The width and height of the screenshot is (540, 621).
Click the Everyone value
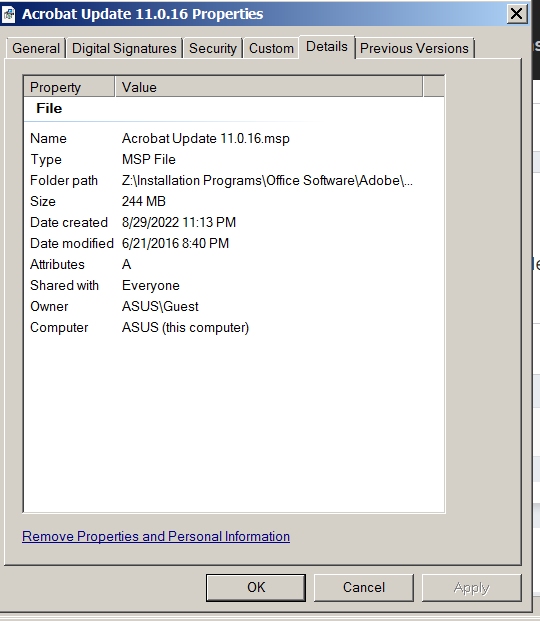(x=151, y=286)
